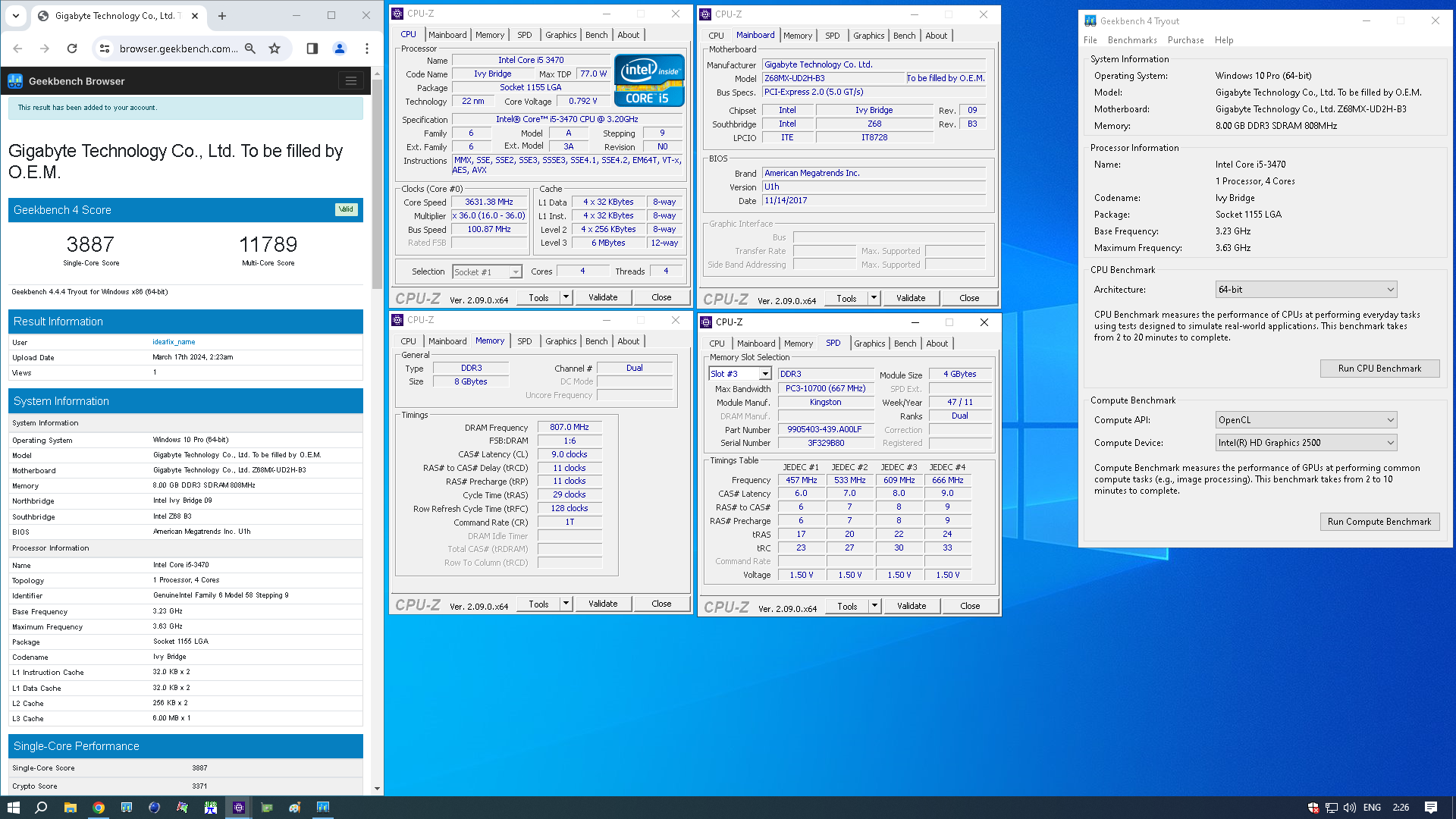Open Chrome side panel icon
Screen dimensions: 1456x819
click(312, 49)
